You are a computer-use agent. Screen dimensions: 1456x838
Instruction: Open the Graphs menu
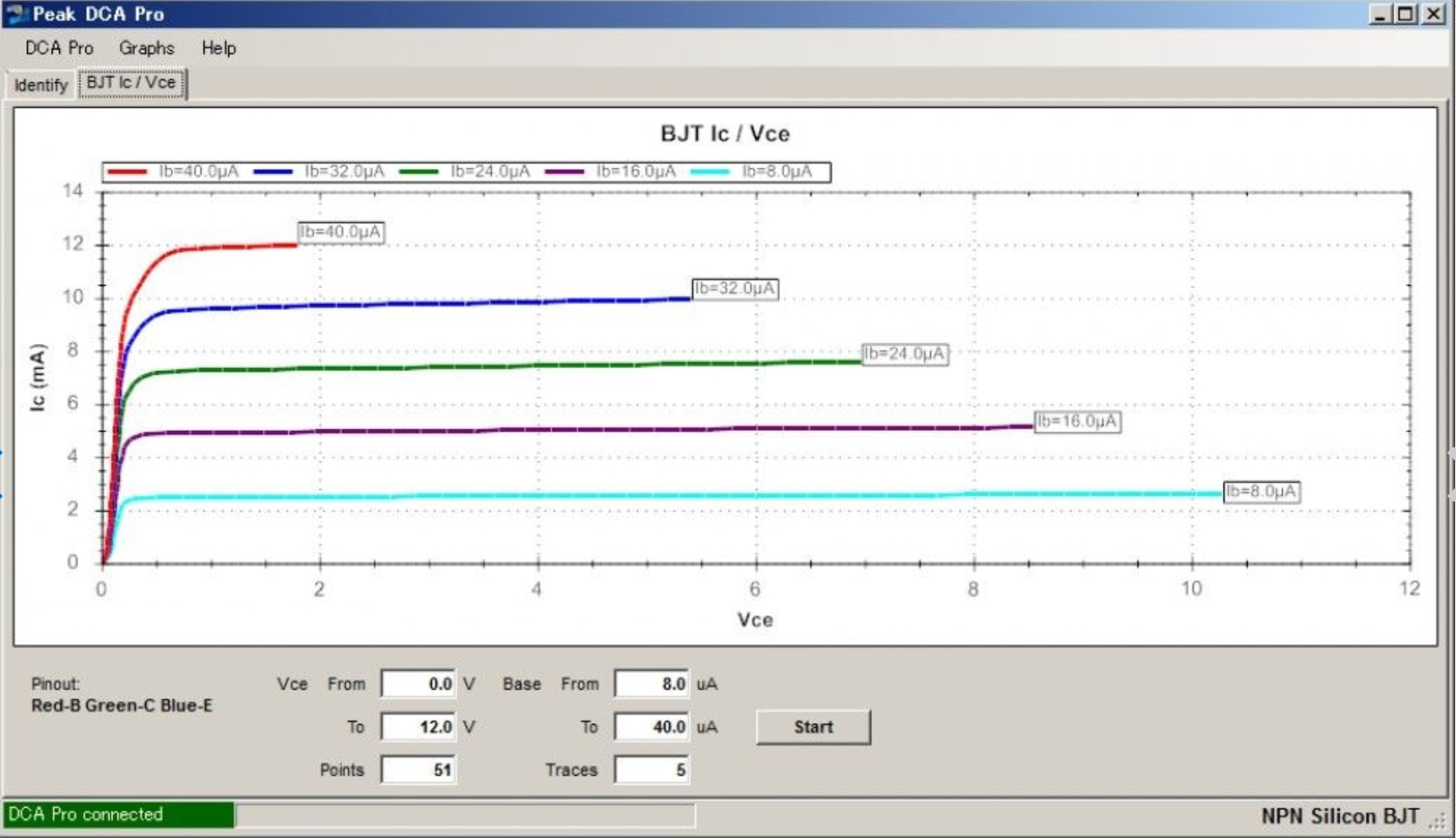146,48
